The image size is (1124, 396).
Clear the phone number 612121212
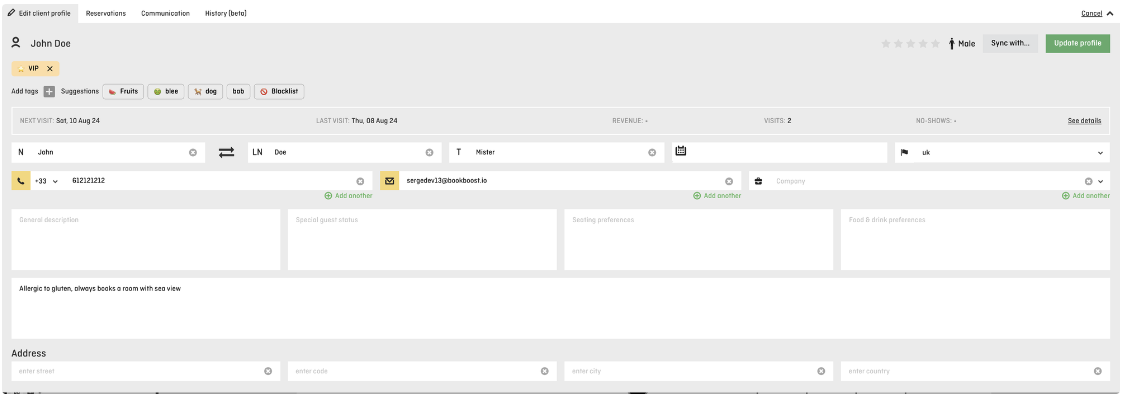(x=360, y=182)
